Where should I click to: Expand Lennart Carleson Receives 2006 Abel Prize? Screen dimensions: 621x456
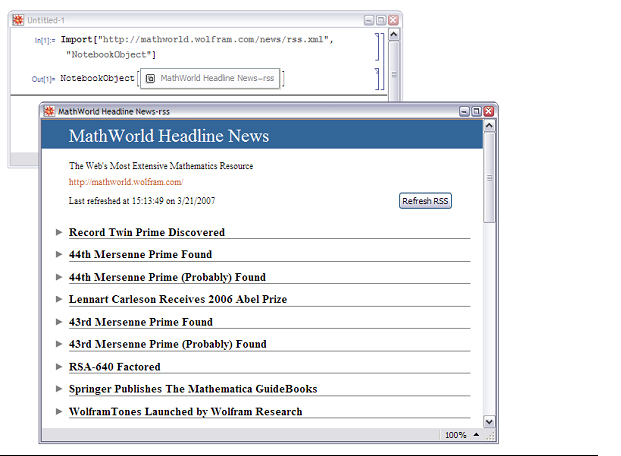pos(59,299)
